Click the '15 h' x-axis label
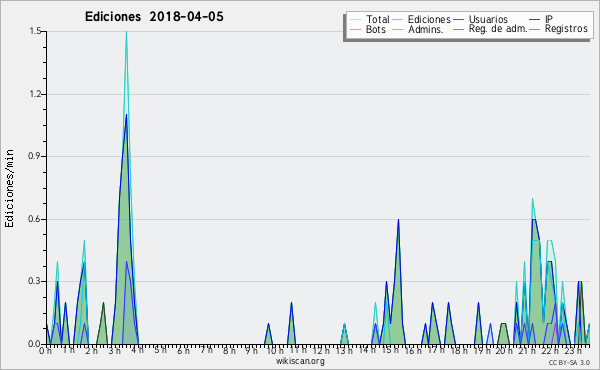Image resolution: width=600 pixels, height=370 pixels. pyautogui.click(x=390, y=351)
